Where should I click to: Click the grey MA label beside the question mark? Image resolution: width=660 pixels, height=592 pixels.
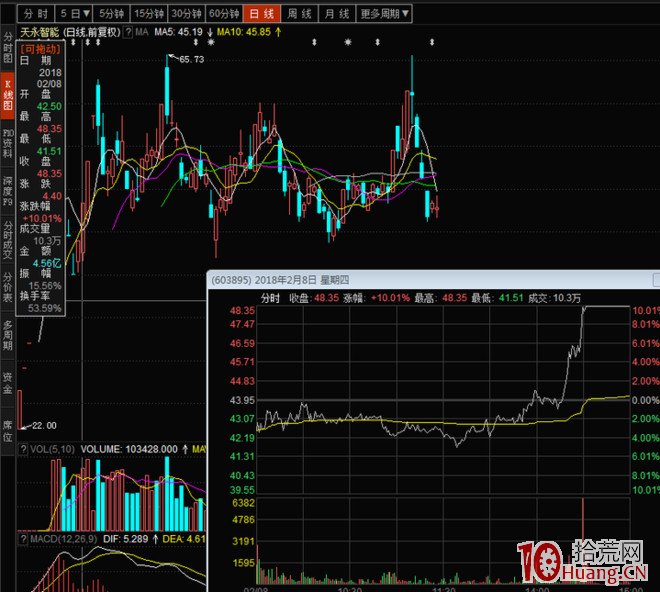142,32
